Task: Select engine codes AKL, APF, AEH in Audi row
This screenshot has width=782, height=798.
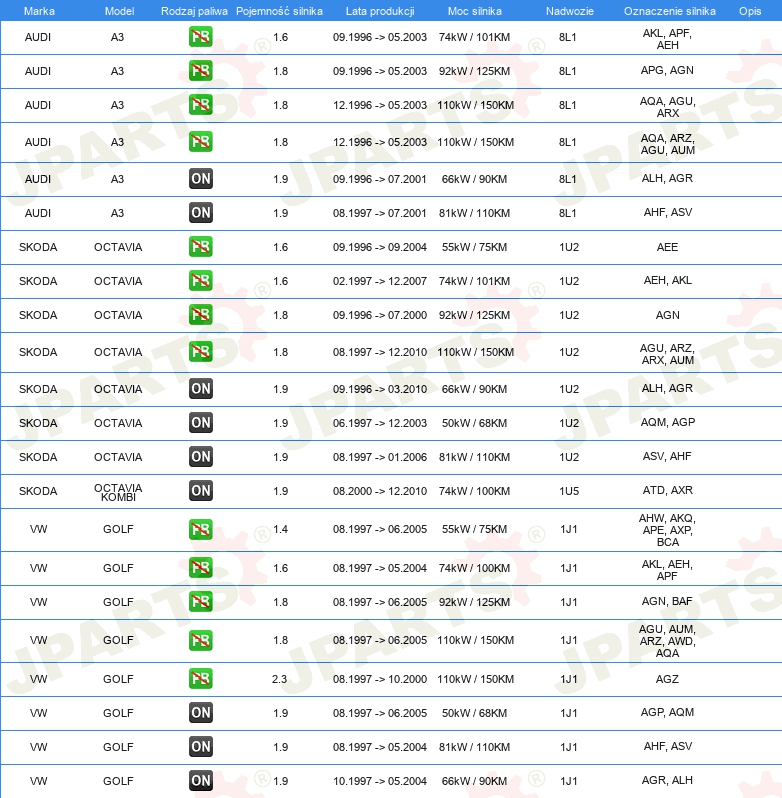Action: click(667, 39)
